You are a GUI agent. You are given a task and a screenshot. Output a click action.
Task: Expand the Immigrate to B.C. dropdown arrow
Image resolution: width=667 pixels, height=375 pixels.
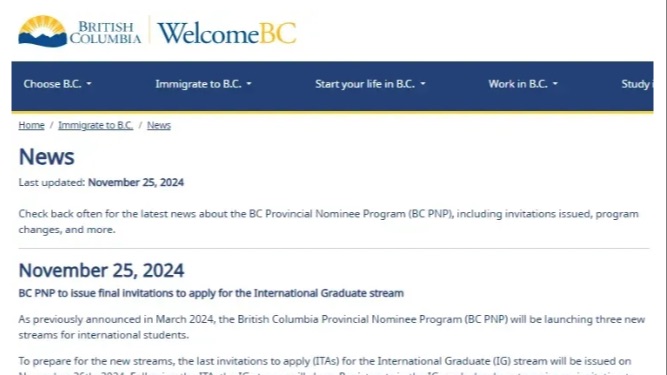coord(249,84)
